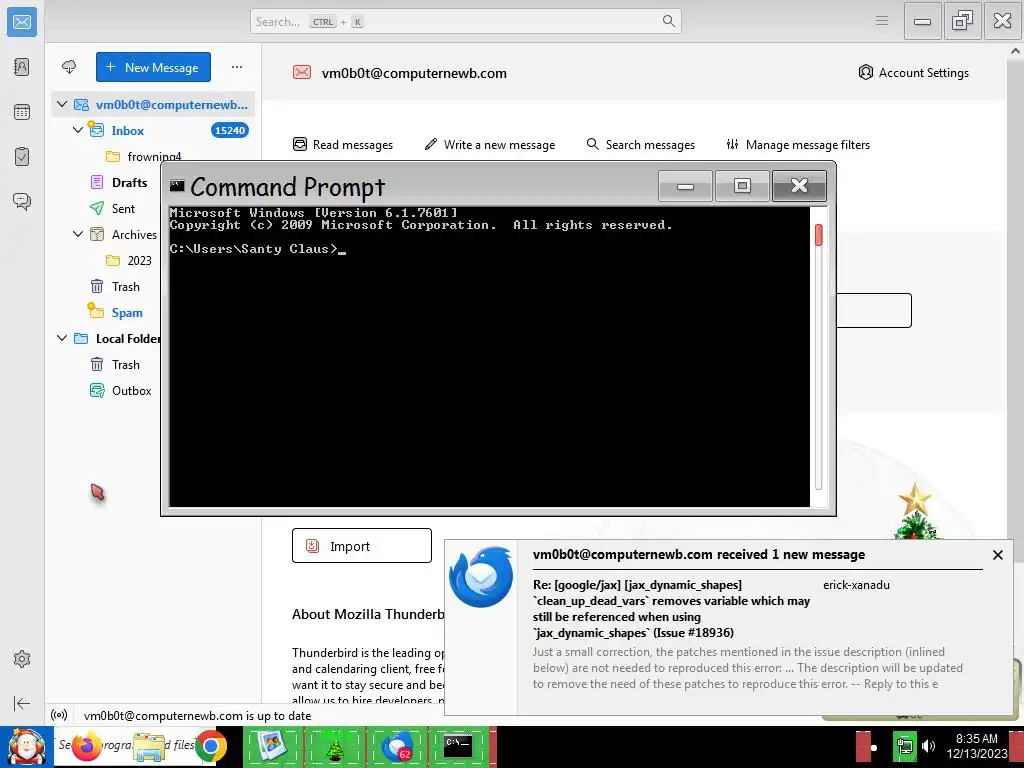Open the Spam folder
1024x768 pixels.
(127, 313)
